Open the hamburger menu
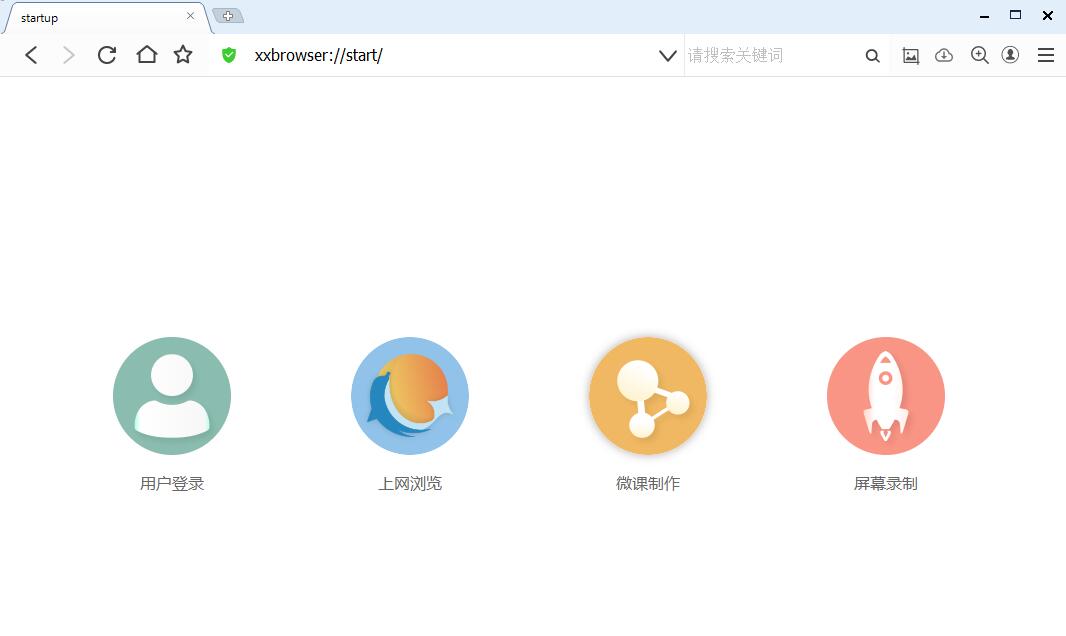Image resolution: width=1066 pixels, height=636 pixels. point(1046,55)
